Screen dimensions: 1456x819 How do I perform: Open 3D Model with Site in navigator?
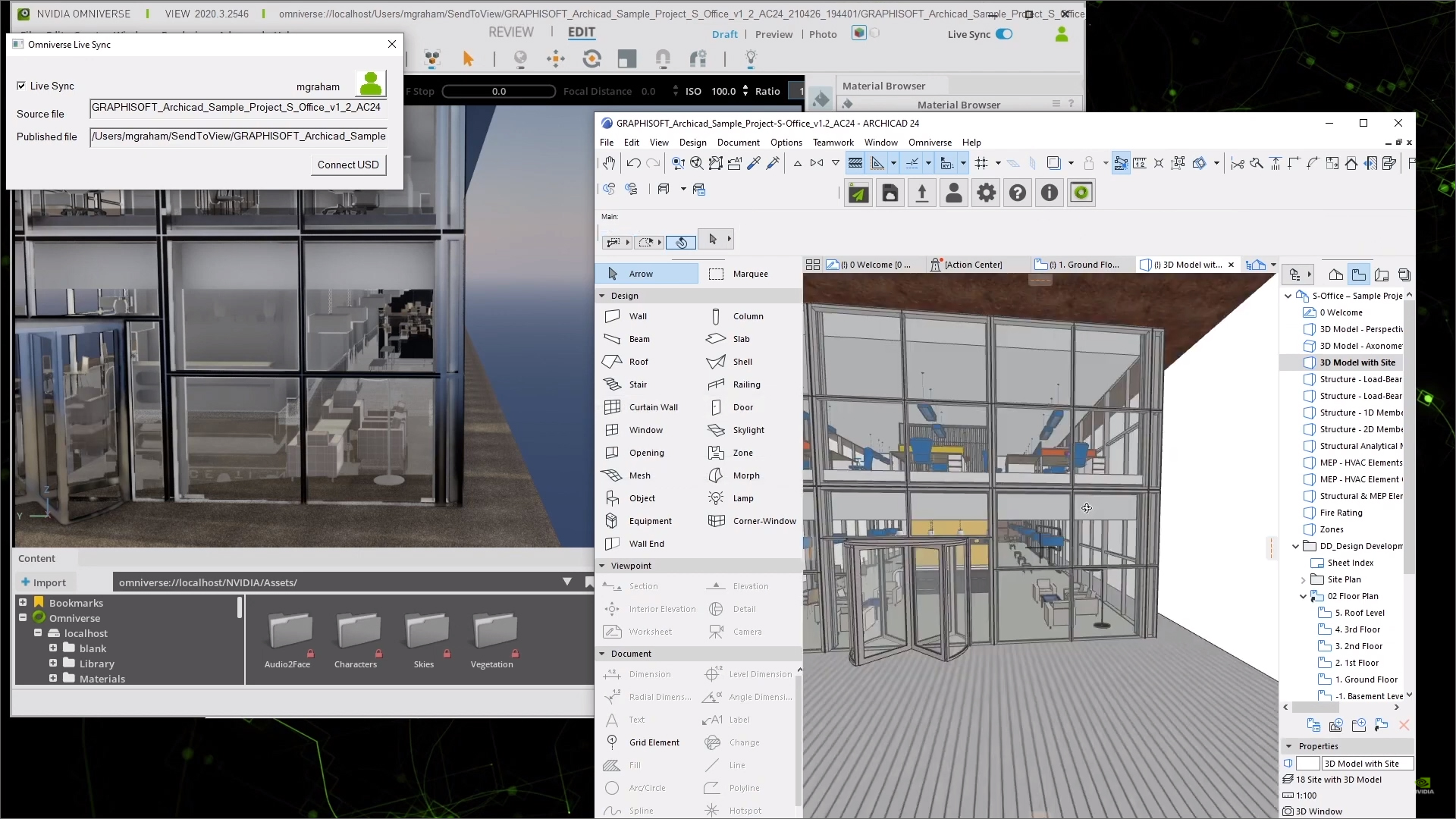[x=1357, y=362]
